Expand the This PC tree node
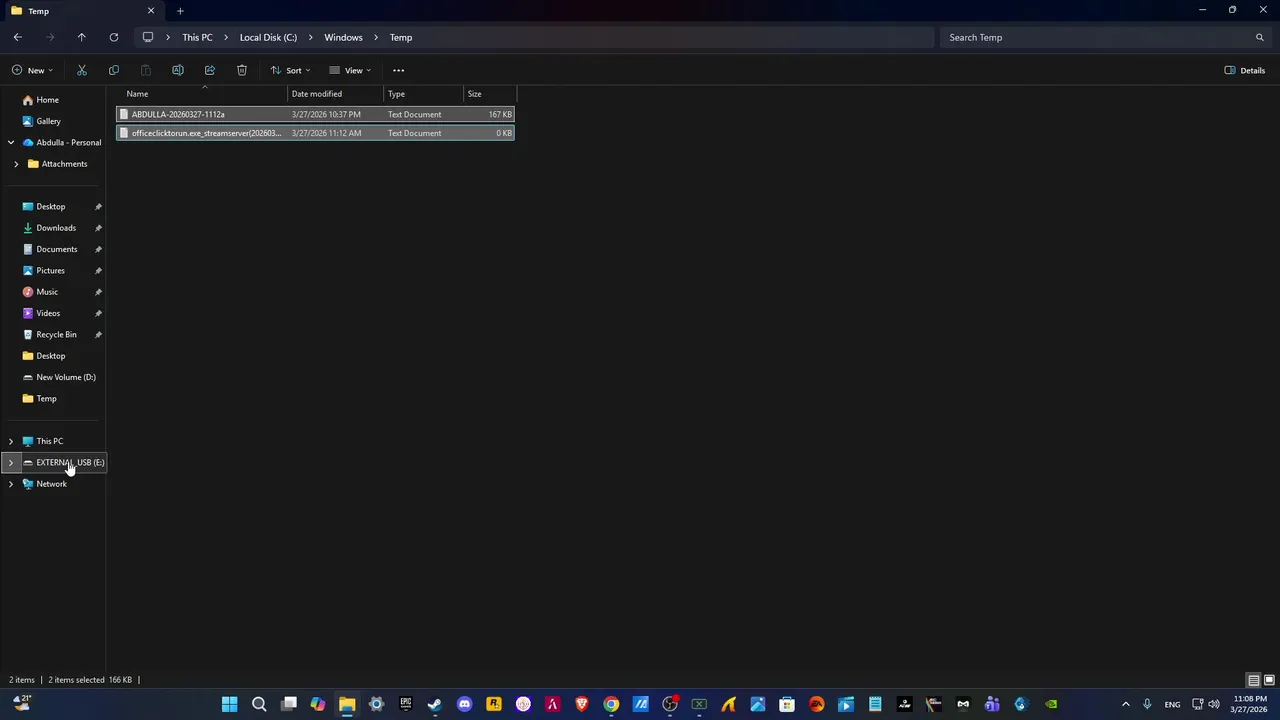 pos(11,441)
